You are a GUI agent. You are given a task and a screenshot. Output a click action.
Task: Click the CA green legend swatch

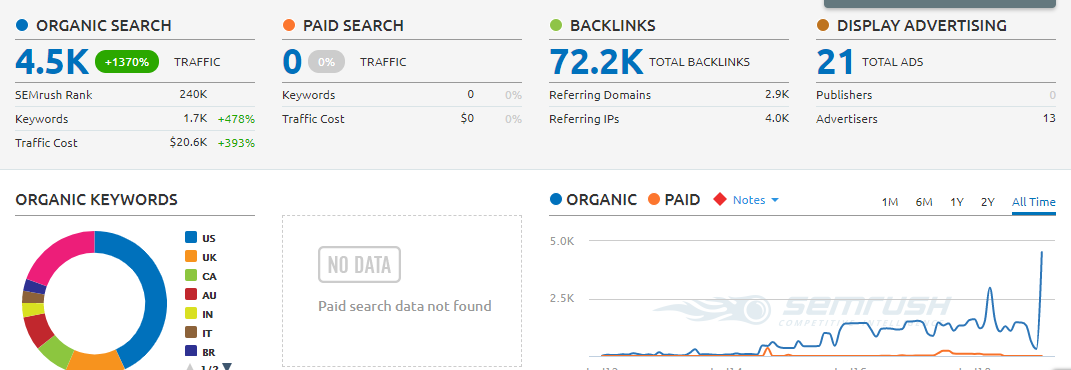(x=191, y=276)
